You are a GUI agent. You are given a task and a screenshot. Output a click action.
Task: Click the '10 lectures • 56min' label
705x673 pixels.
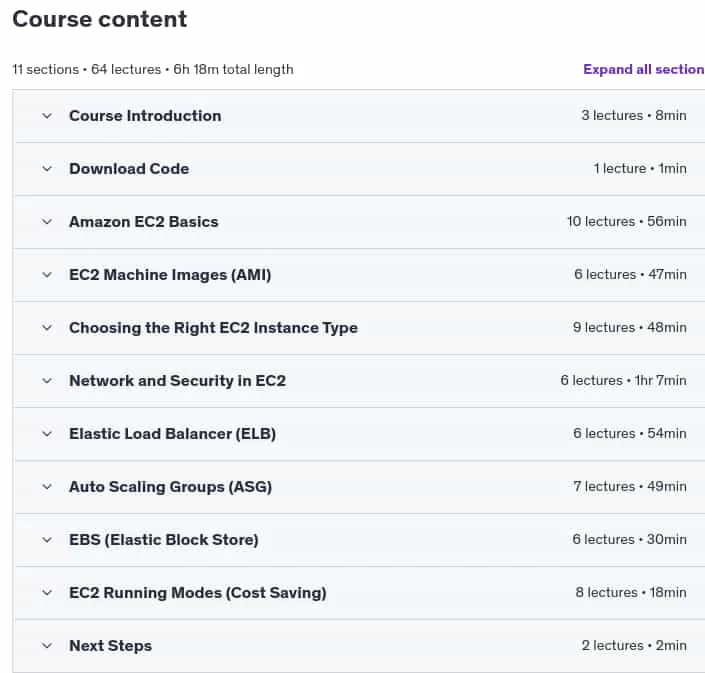click(627, 221)
